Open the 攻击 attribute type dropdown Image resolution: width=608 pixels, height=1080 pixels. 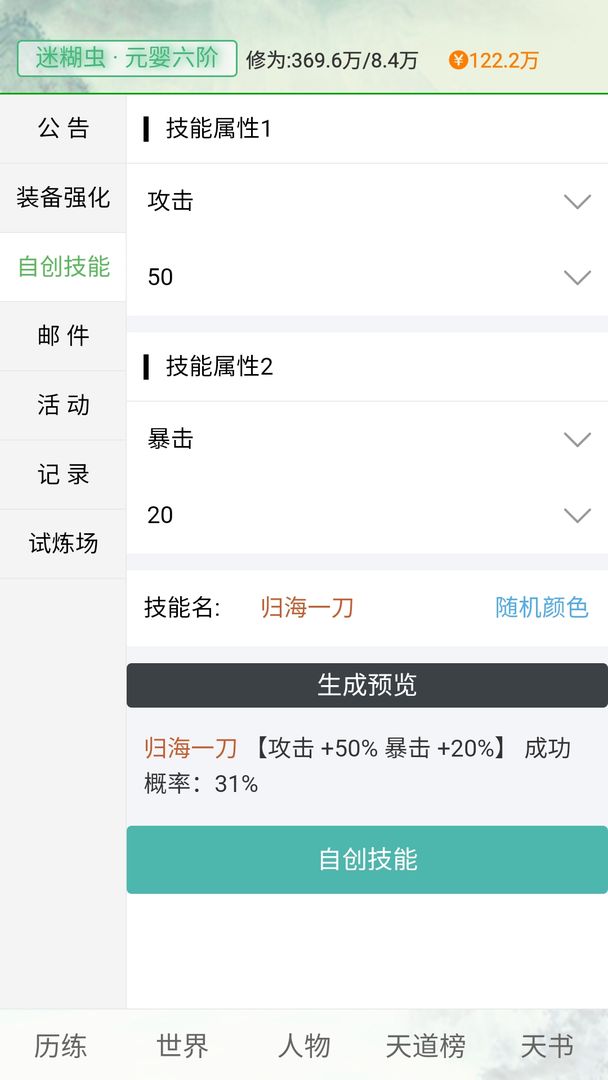pos(366,201)
